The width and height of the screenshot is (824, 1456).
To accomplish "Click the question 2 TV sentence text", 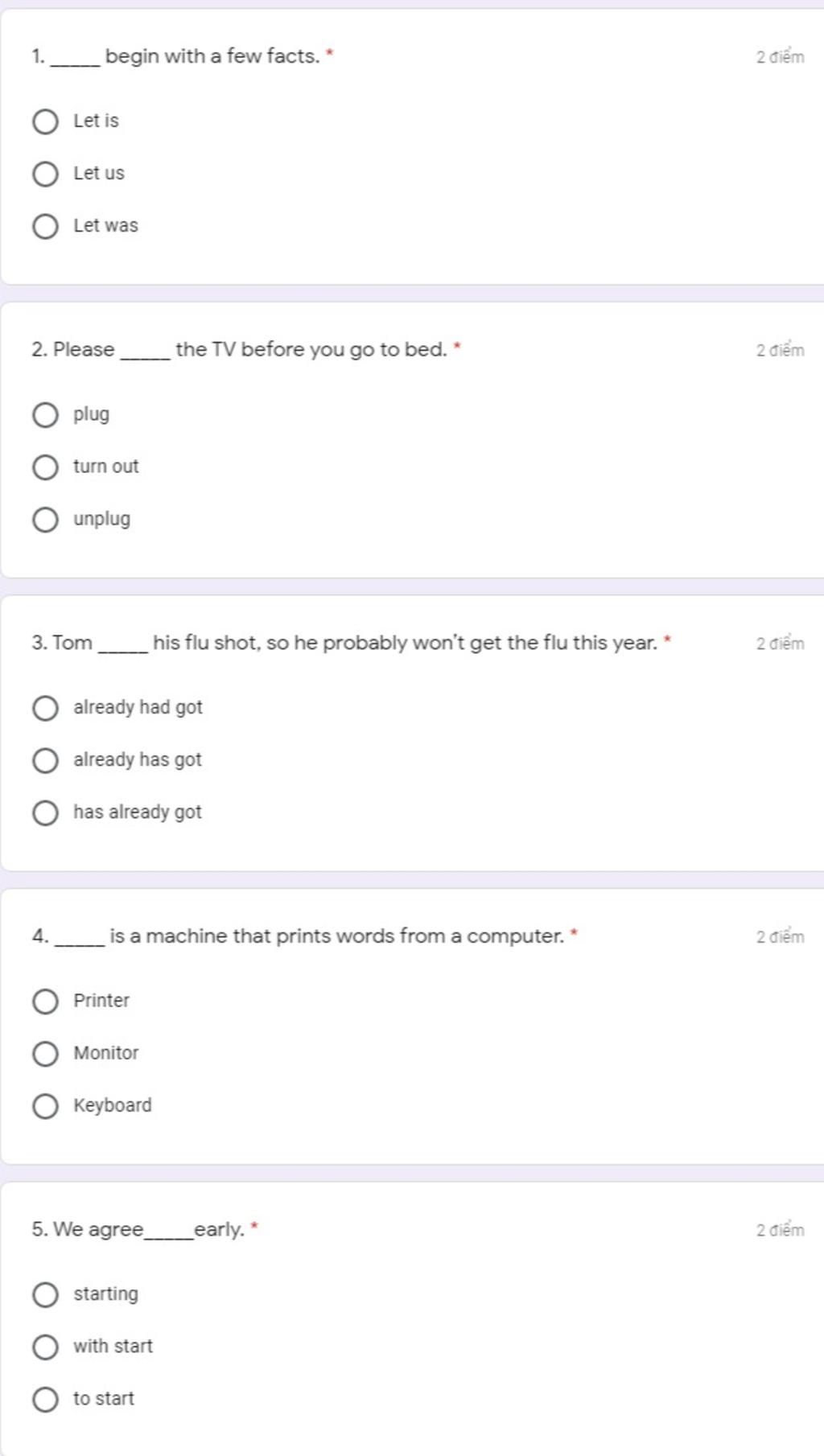I will click(310, 350).
